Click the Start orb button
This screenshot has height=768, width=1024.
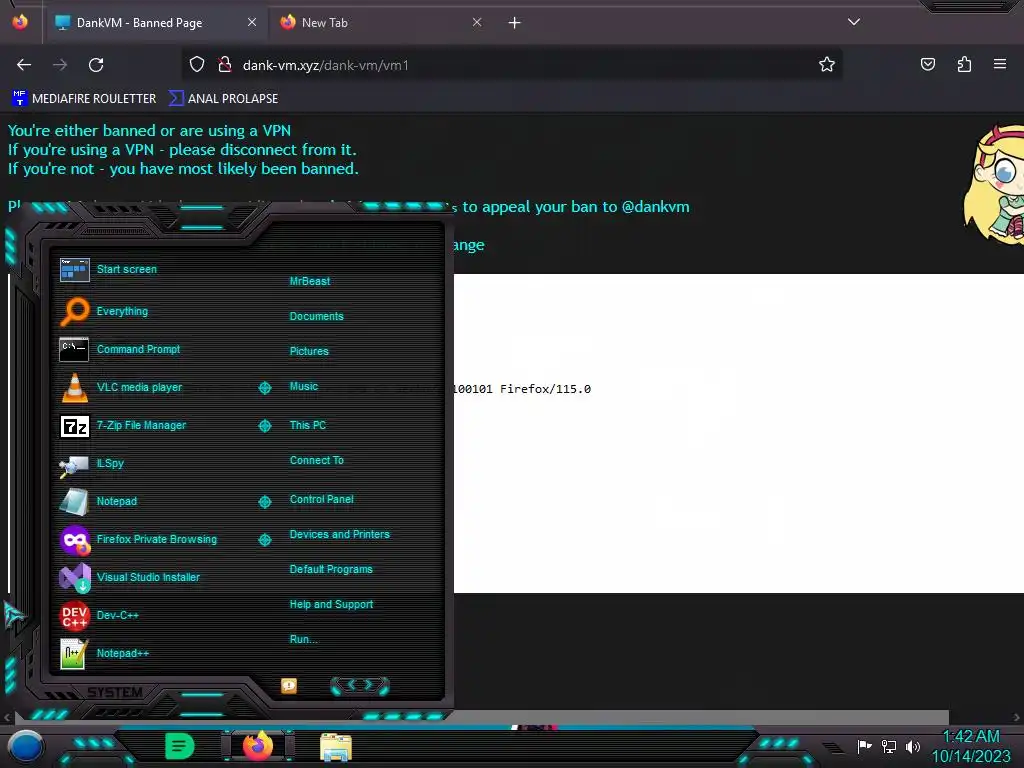(25, 746)
